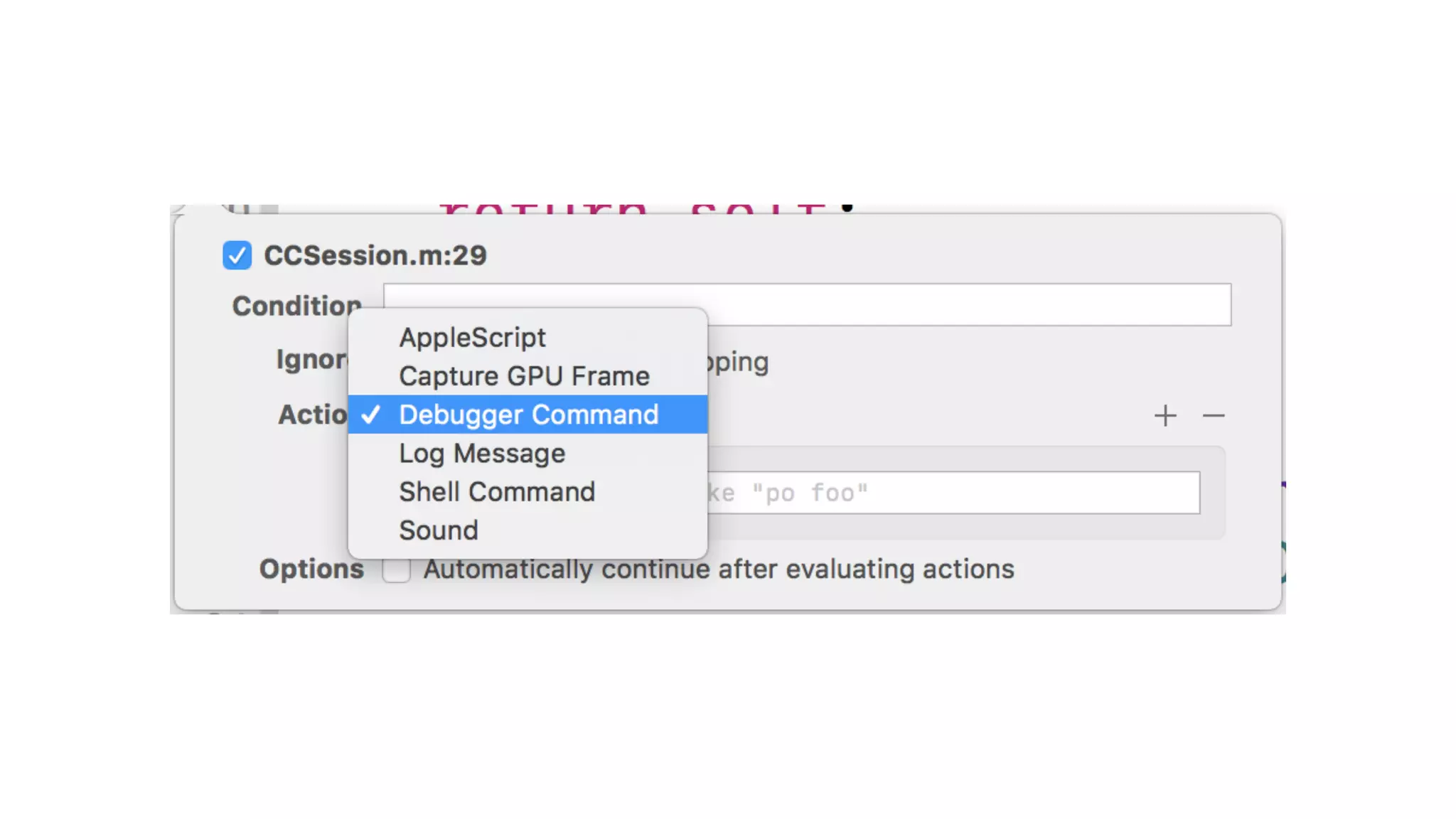The height and width of the screenshot is (819, 1456).
Task: Click the partially hidden Action label
Action: [312, 414]
